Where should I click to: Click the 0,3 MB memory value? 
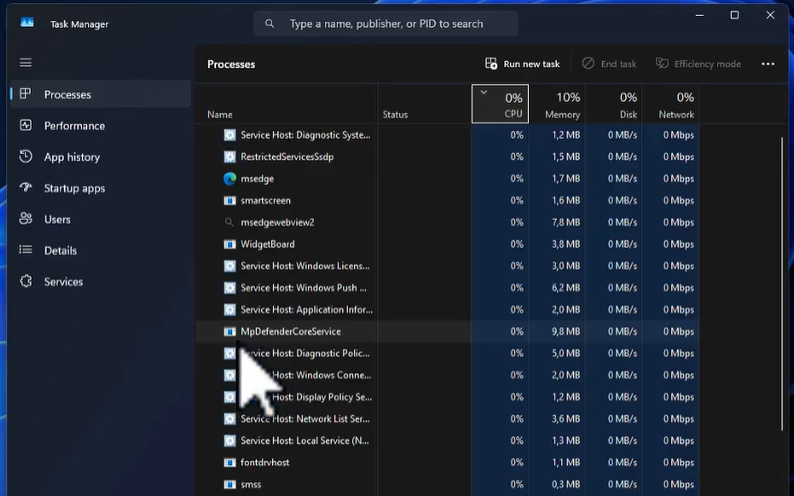[566, 484]
